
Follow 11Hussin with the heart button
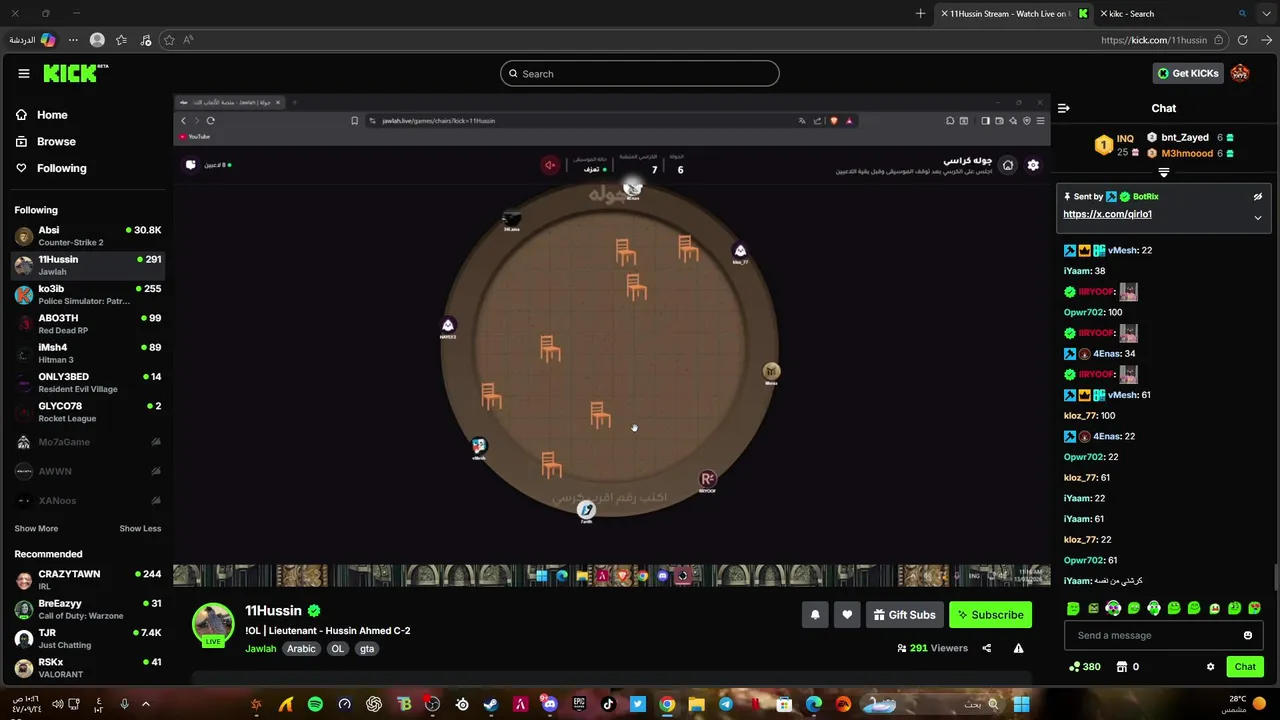click(x=847, y=615)
